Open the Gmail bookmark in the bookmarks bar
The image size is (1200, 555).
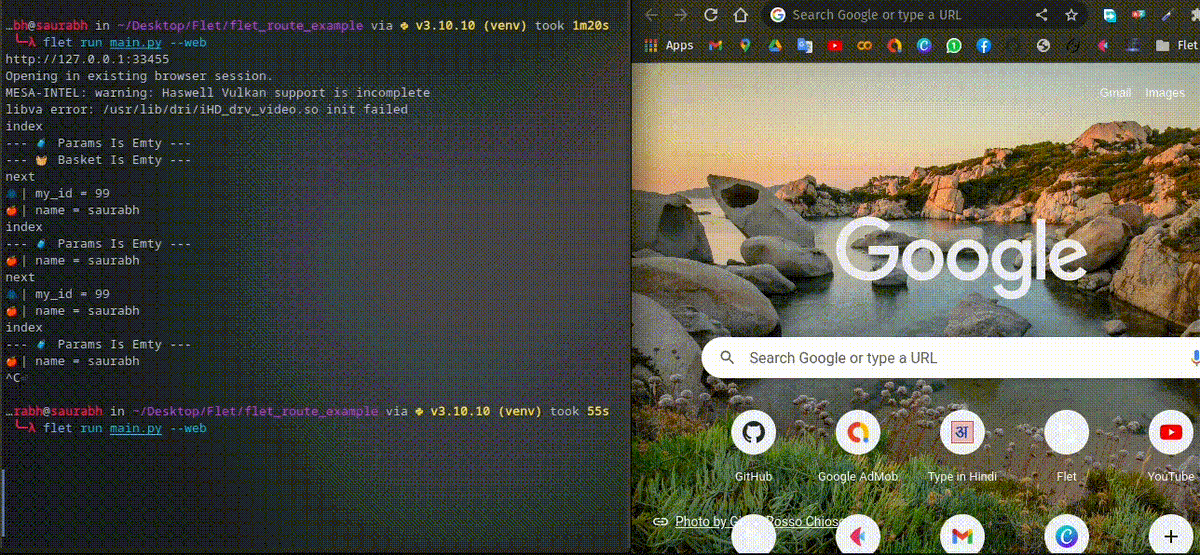[x=715, y=45]
